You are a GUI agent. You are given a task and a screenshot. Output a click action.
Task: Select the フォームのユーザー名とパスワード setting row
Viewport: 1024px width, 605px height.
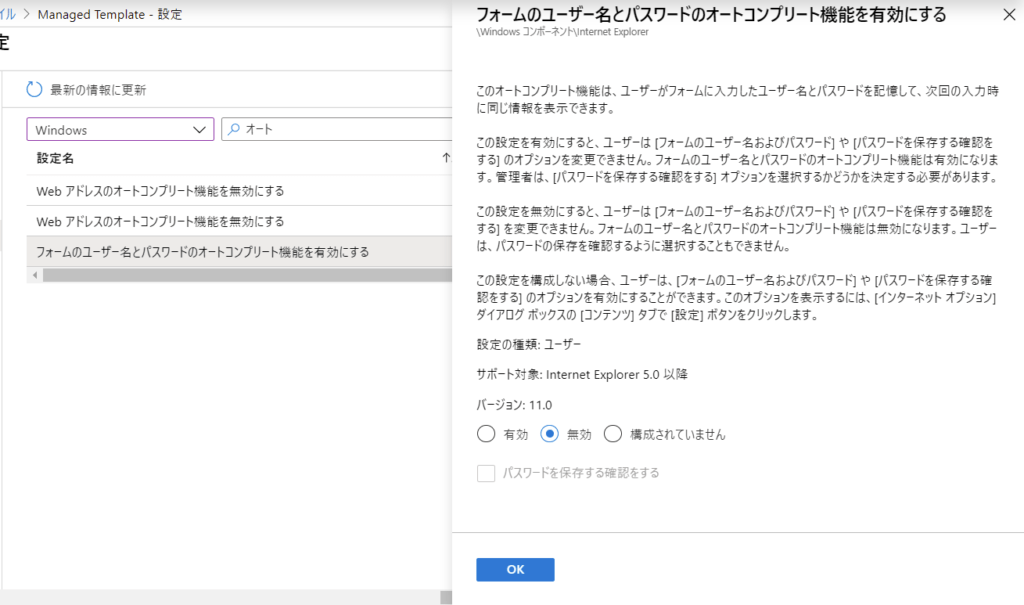pyautogui.click(x=239, y=252)
